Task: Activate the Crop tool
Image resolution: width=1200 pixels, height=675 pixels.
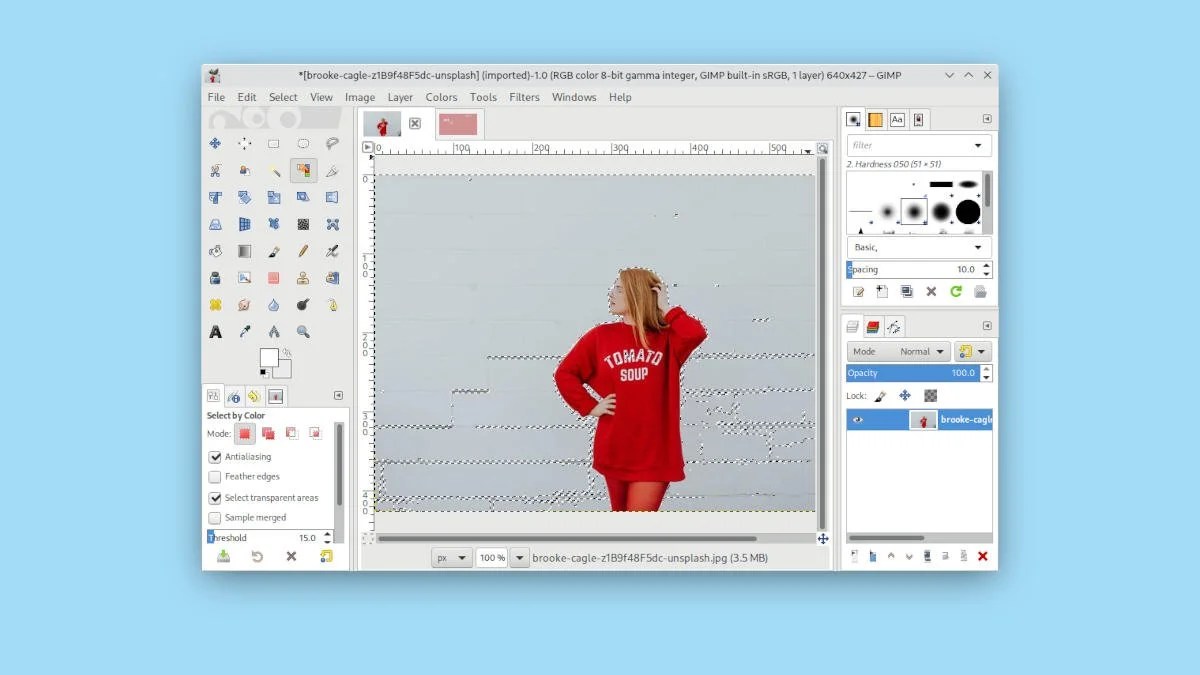Action: (x=215, y=197)
